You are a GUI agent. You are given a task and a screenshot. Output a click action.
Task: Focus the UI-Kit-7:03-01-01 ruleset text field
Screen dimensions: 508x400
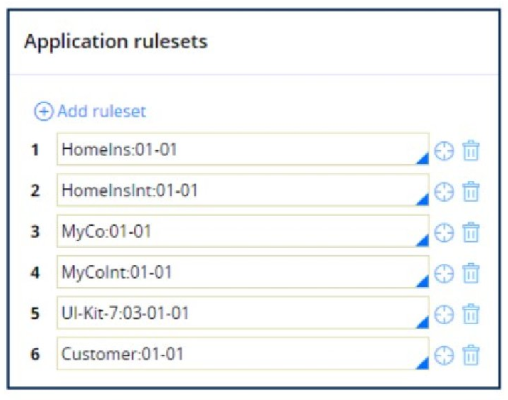coord(243,313)
